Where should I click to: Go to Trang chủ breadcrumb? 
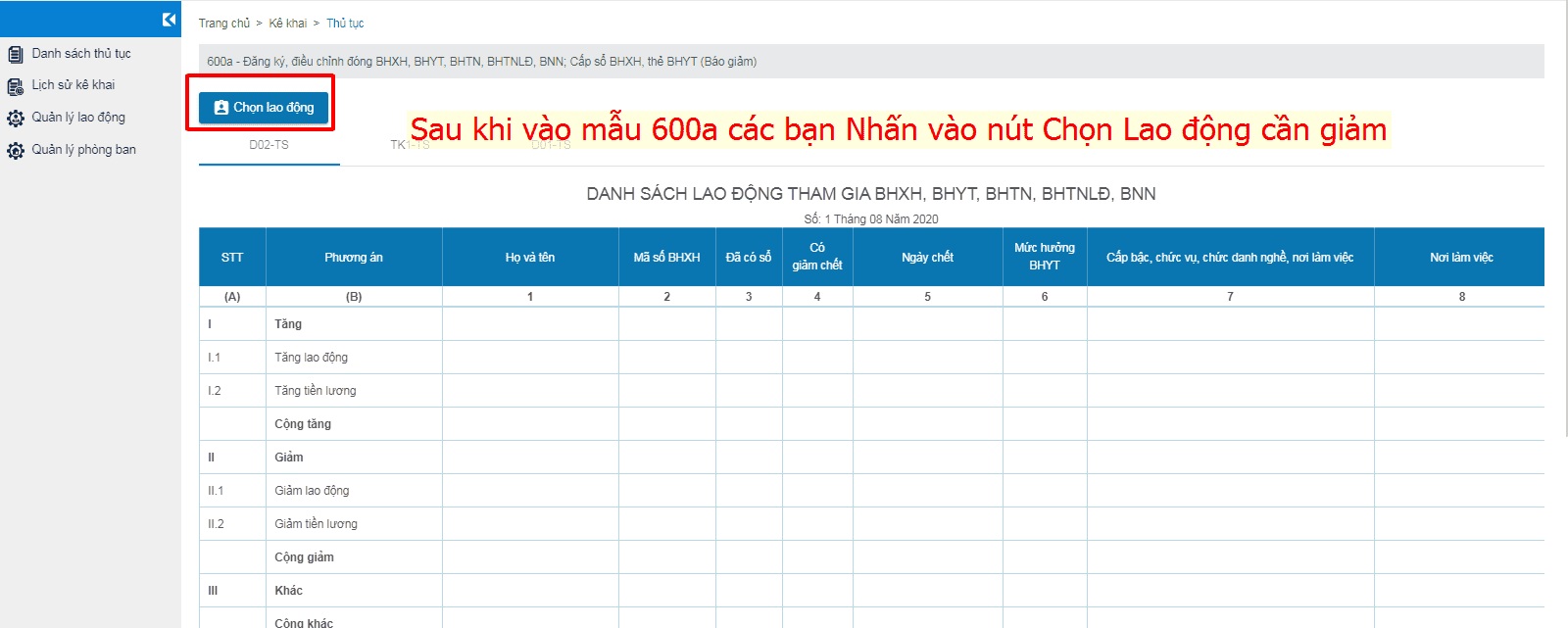(224, 24)
